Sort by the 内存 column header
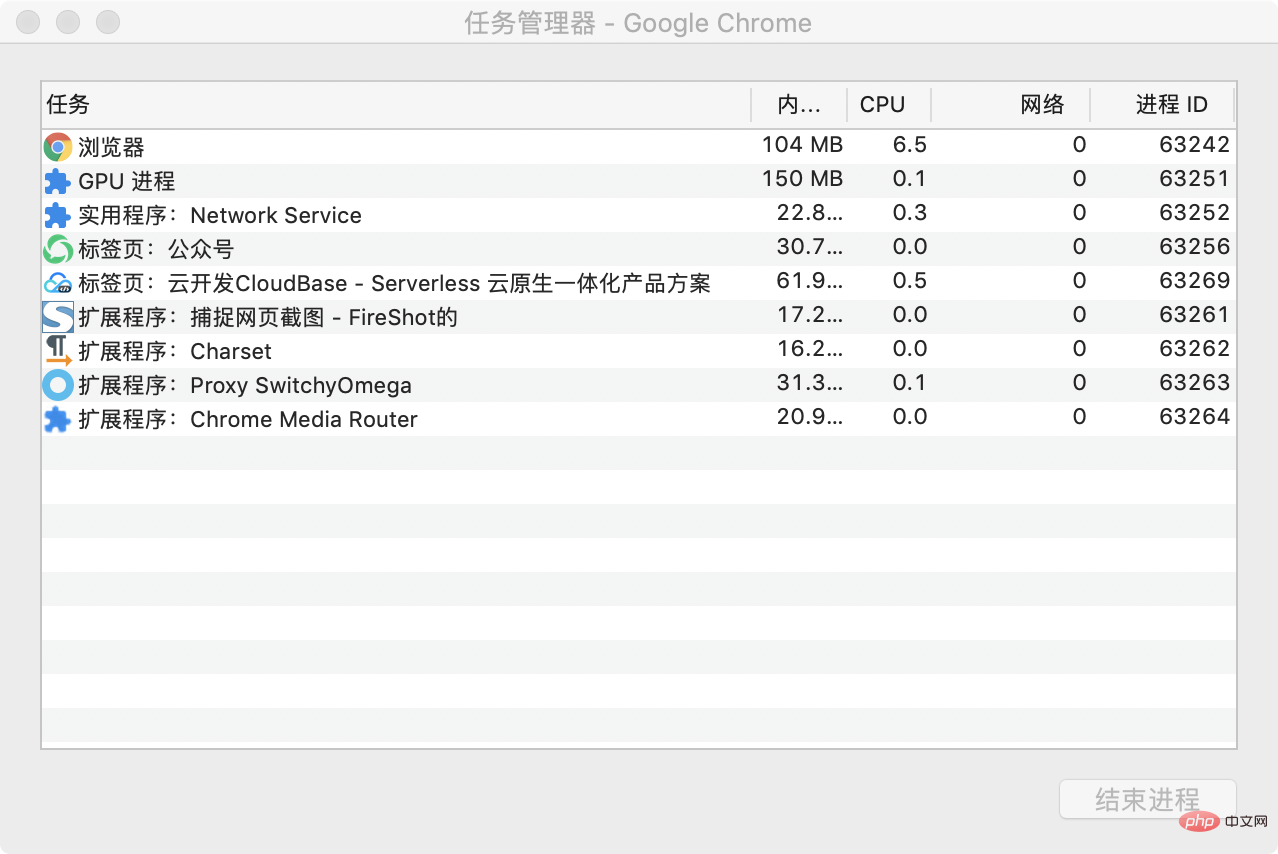 (799, 105)
